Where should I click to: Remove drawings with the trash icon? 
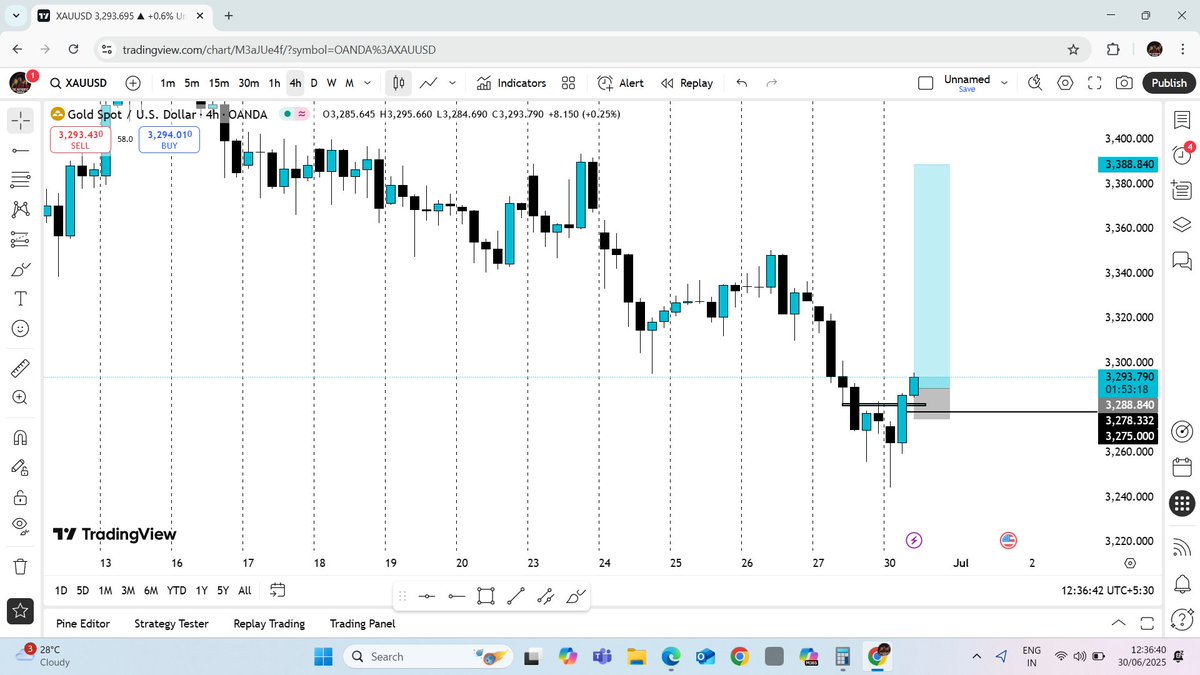(x=20, y=566)
